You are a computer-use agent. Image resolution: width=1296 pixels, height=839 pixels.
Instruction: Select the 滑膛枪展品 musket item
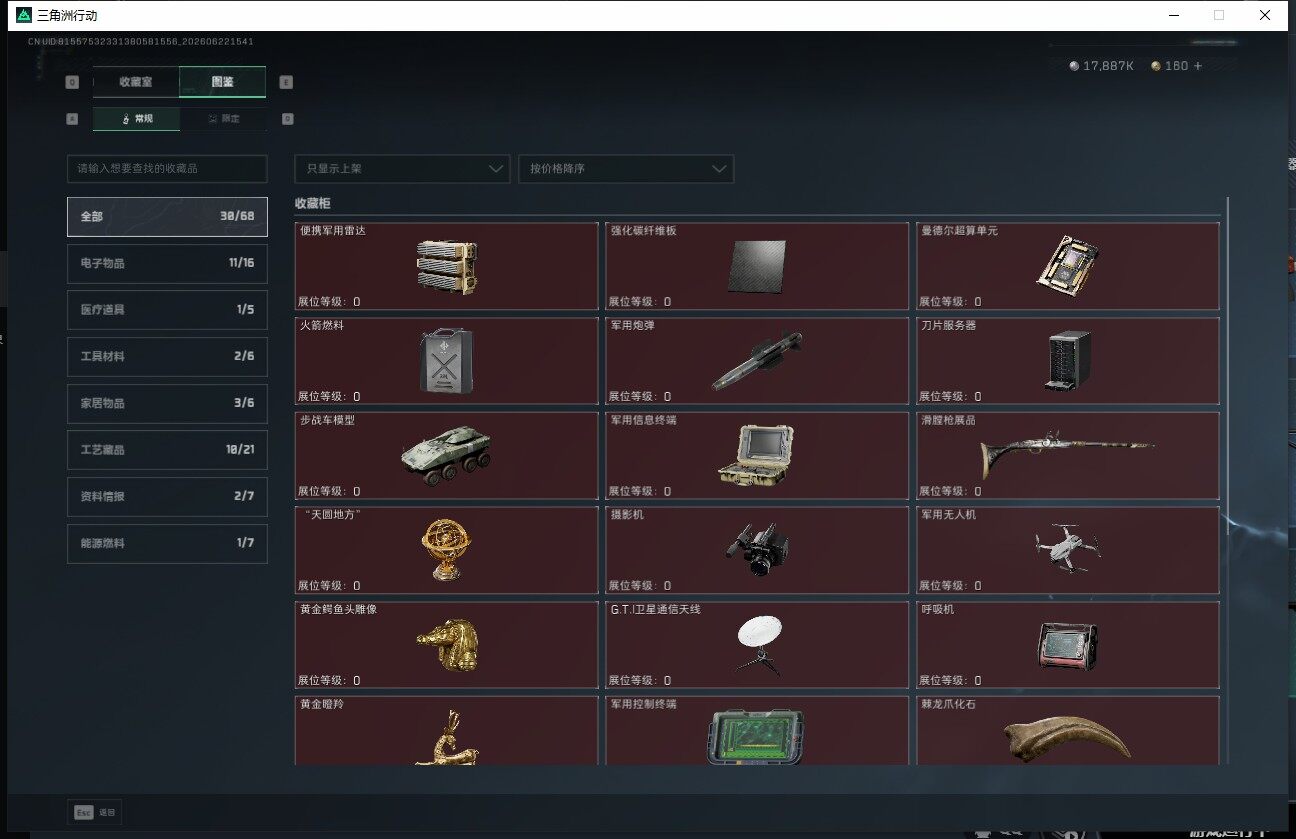pyautogui.click(x=1067, y=456)
